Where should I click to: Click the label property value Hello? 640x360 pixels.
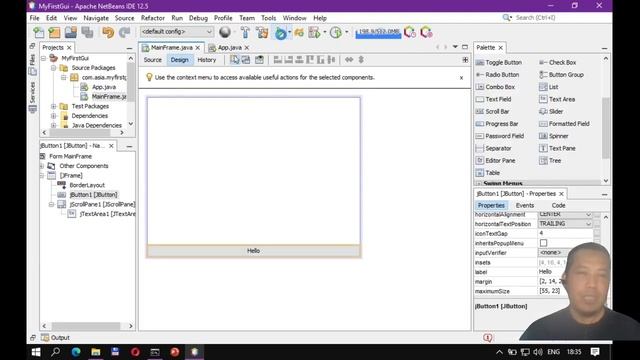[545, 272]
